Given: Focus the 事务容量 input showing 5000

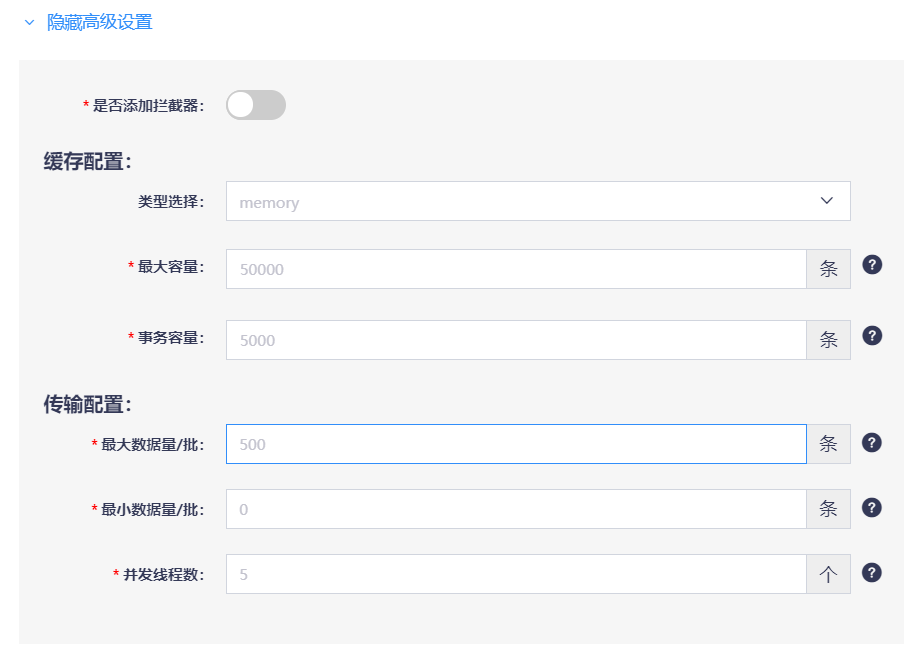Looking at the screenshot, I should click(x=516, y=340).
